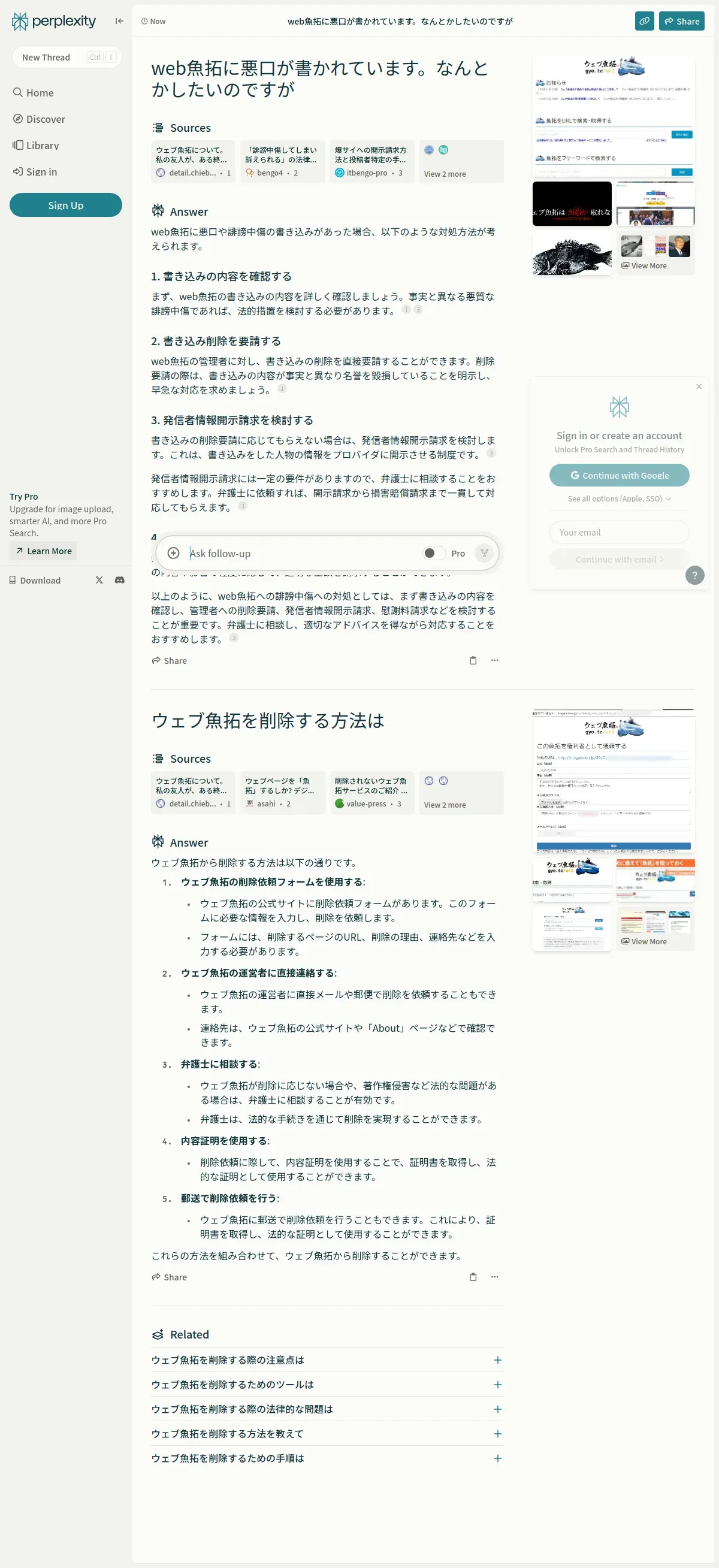Copy the thread link with the chain icon
Screen dimensions: 719x1568
point(644,21)
